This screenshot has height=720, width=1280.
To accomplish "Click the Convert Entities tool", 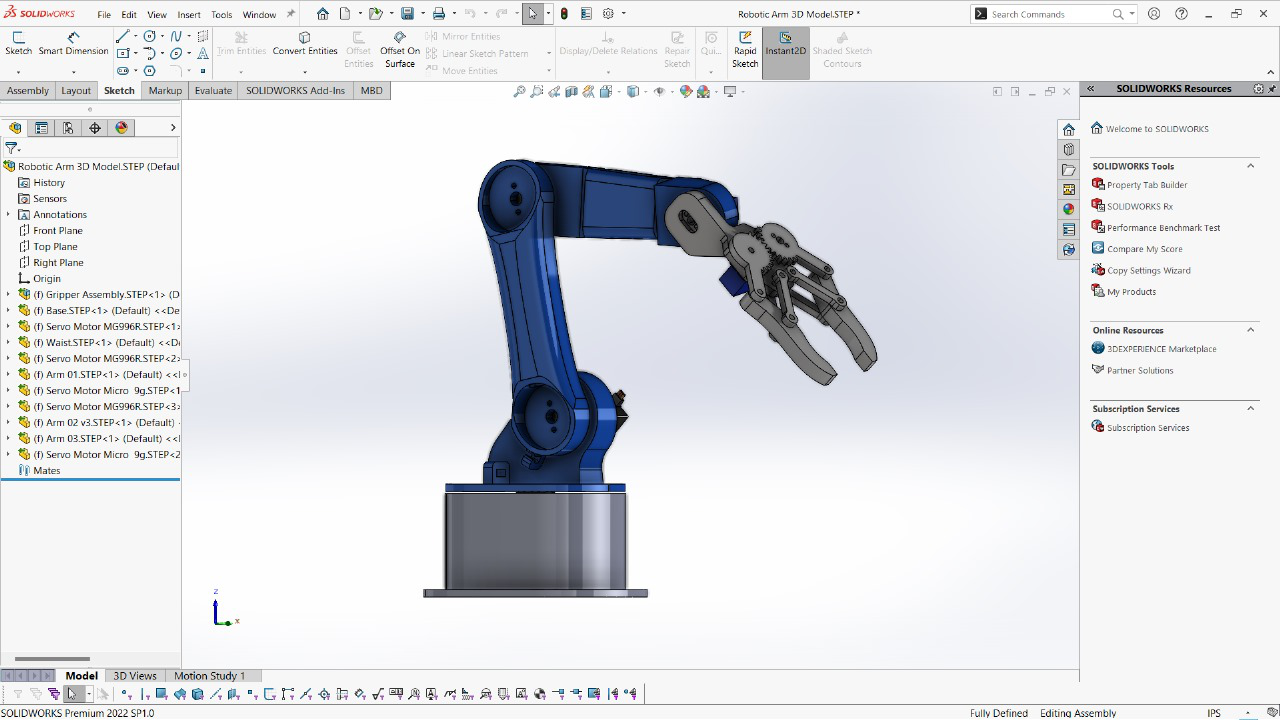I will 305,48.
